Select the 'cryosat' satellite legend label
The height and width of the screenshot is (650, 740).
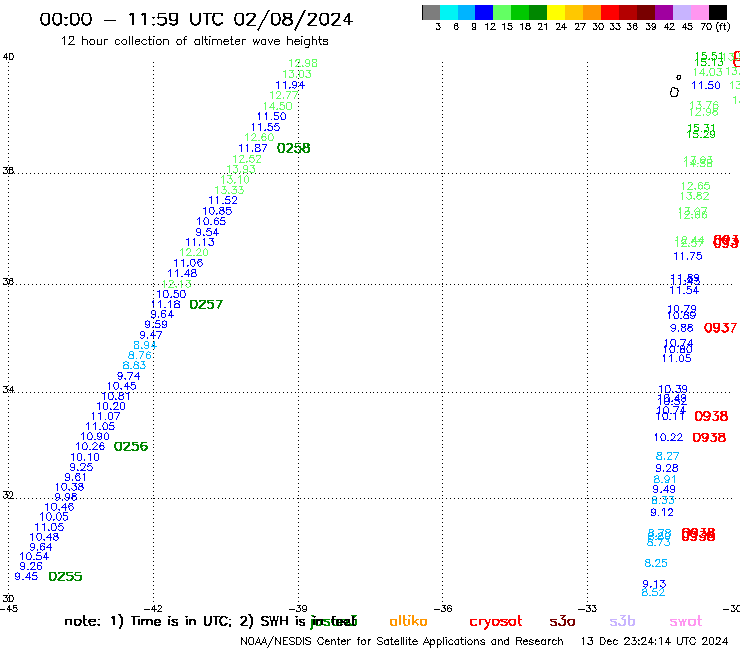click(x=496, y=621)
